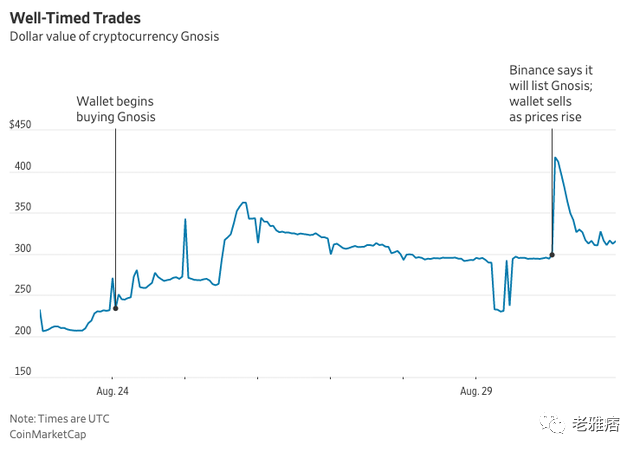Screen dimensions: 640x452
Task: Select the 350 y-axis label
Action: pyautogui.click(x=24, y=208)
